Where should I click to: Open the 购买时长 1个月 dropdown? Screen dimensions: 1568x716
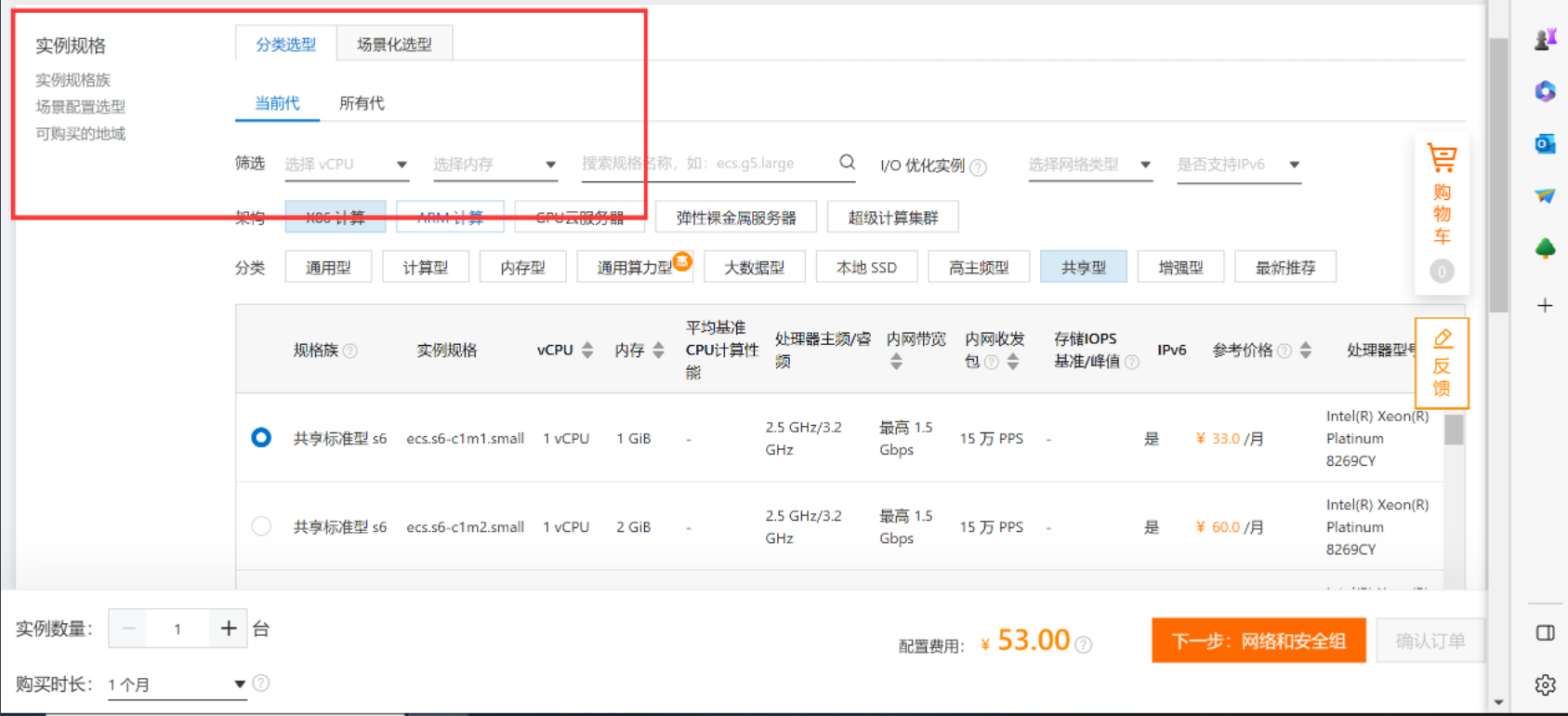tap(178, 684)
